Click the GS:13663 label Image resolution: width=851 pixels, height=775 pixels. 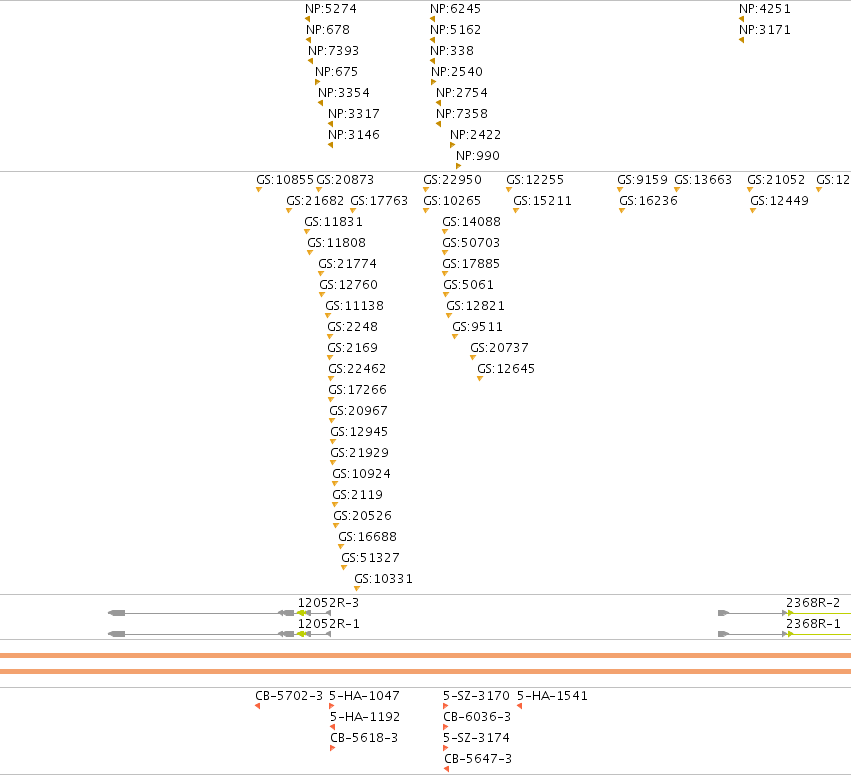pyautogui.click(x=703, y=180)
